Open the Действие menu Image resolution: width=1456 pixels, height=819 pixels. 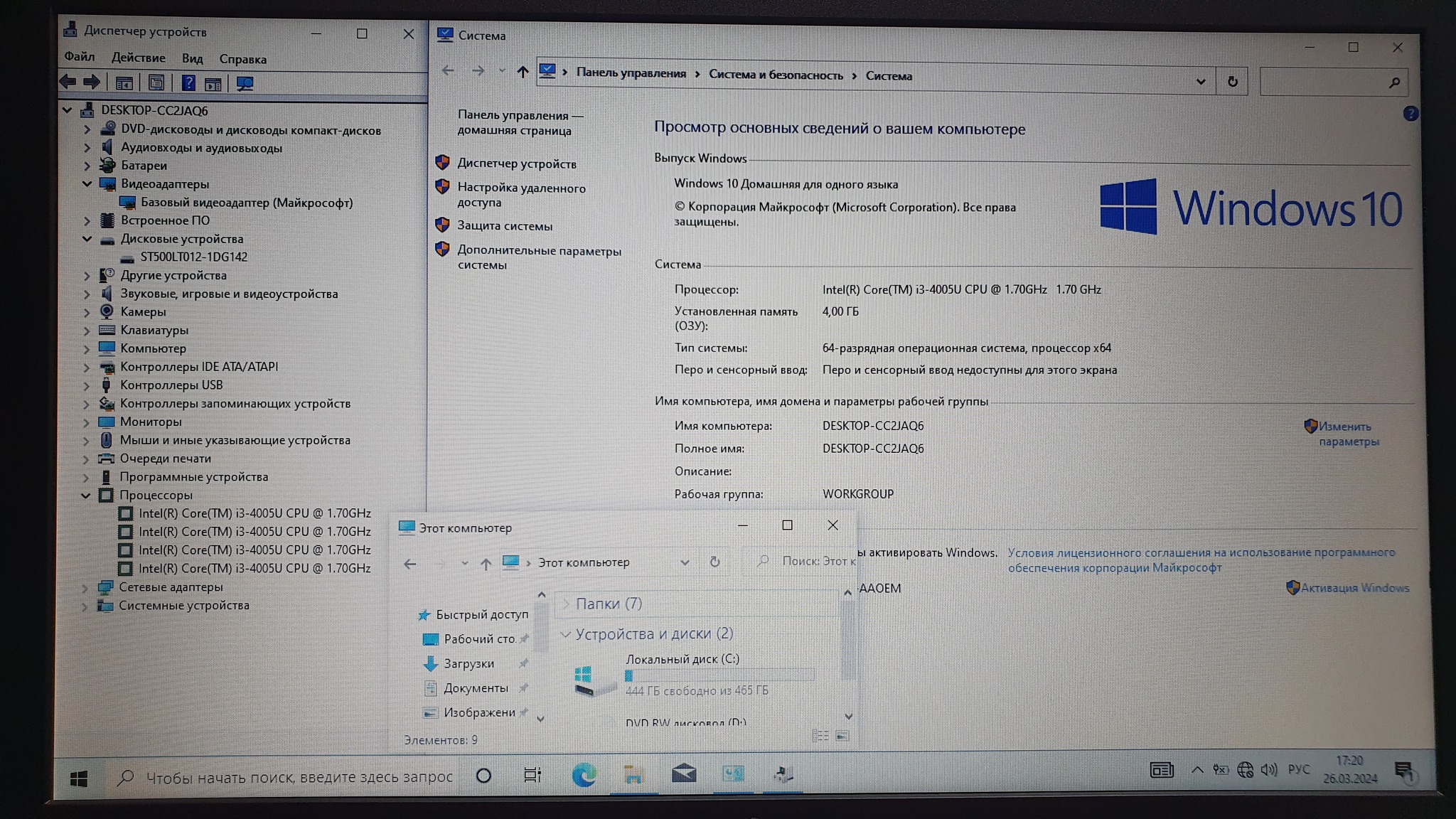138,58
